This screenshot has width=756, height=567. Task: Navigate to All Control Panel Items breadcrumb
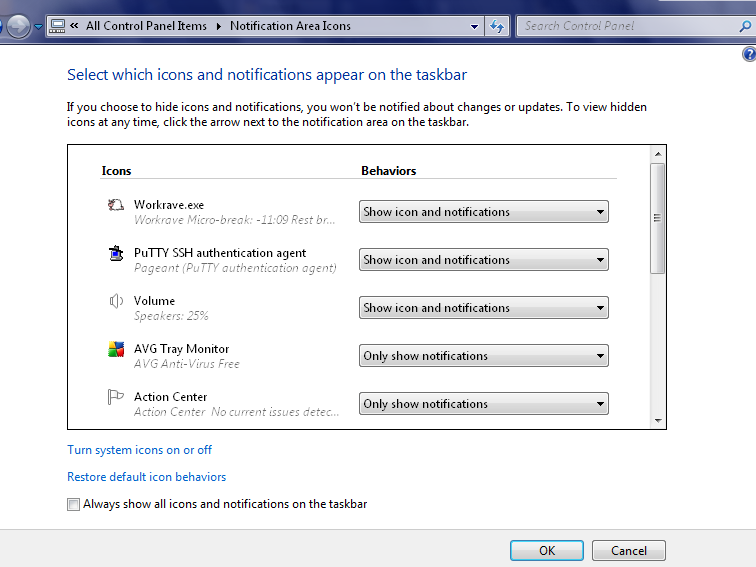tap(146, 26)
